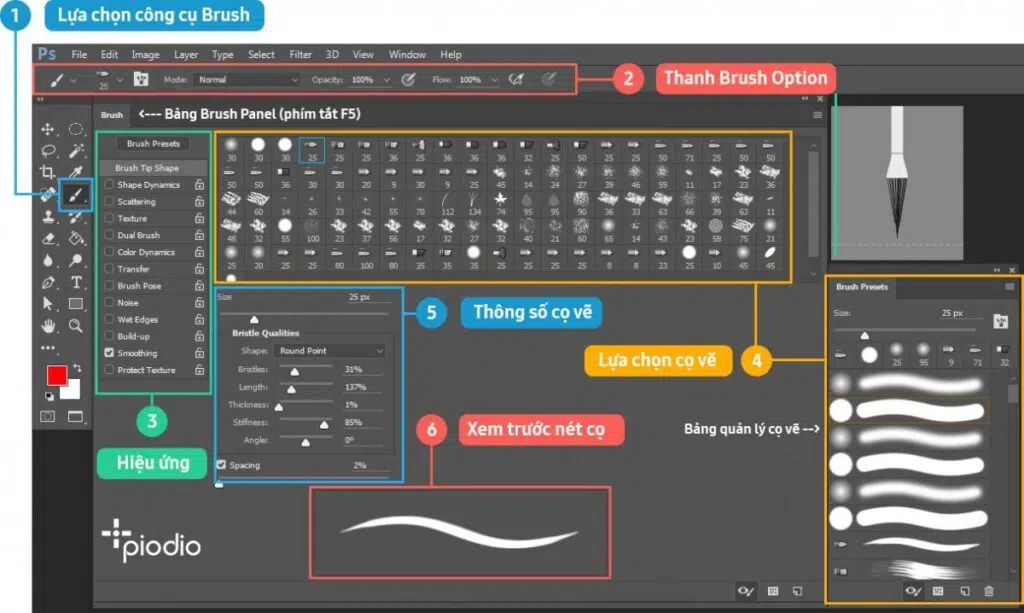Open the Window menu
Viewport: 1024px width, 613px height.
pos(407,54)
